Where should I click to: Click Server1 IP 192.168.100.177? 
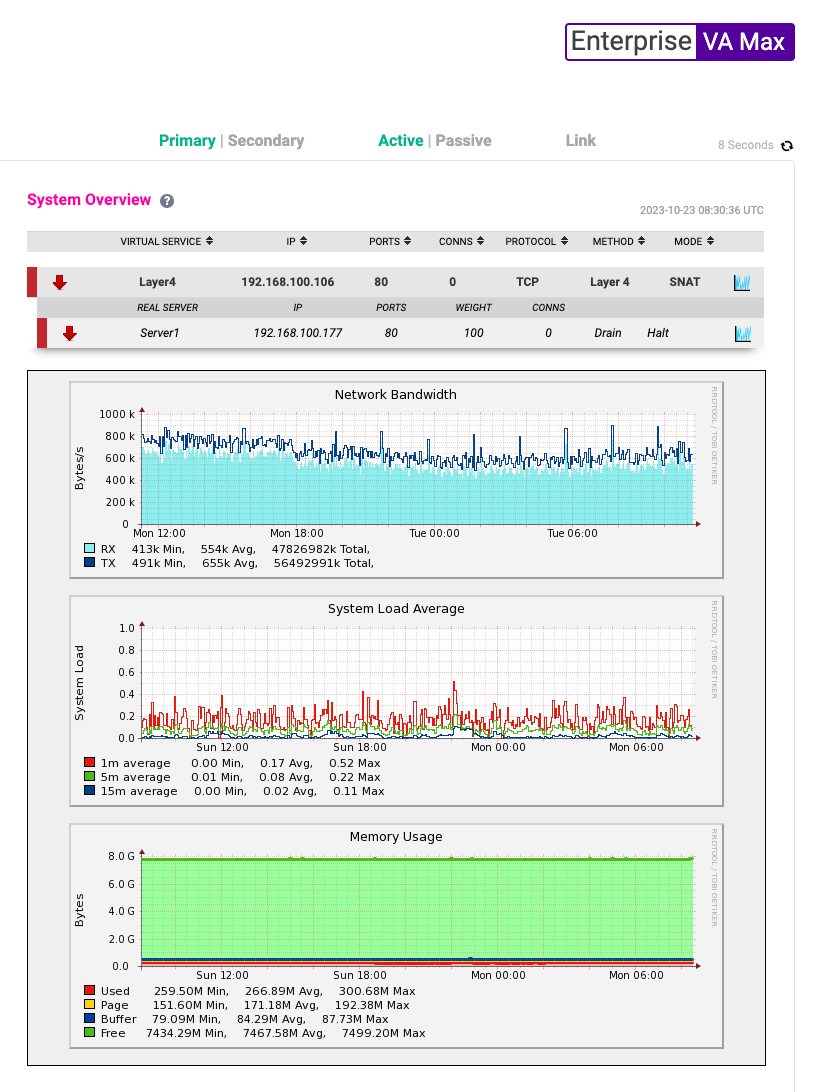[298, 333]
